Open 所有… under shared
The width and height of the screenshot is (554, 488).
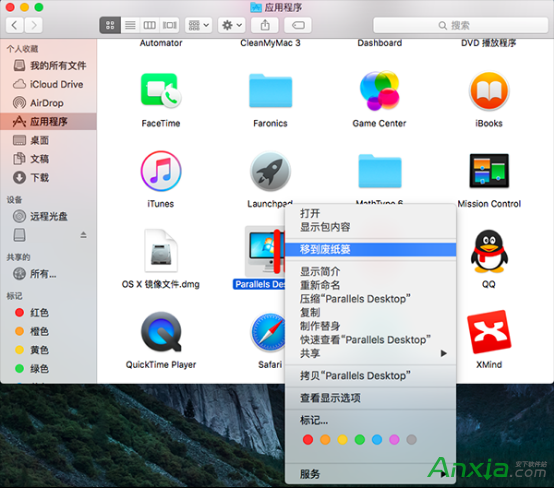(x=48, y=274)
